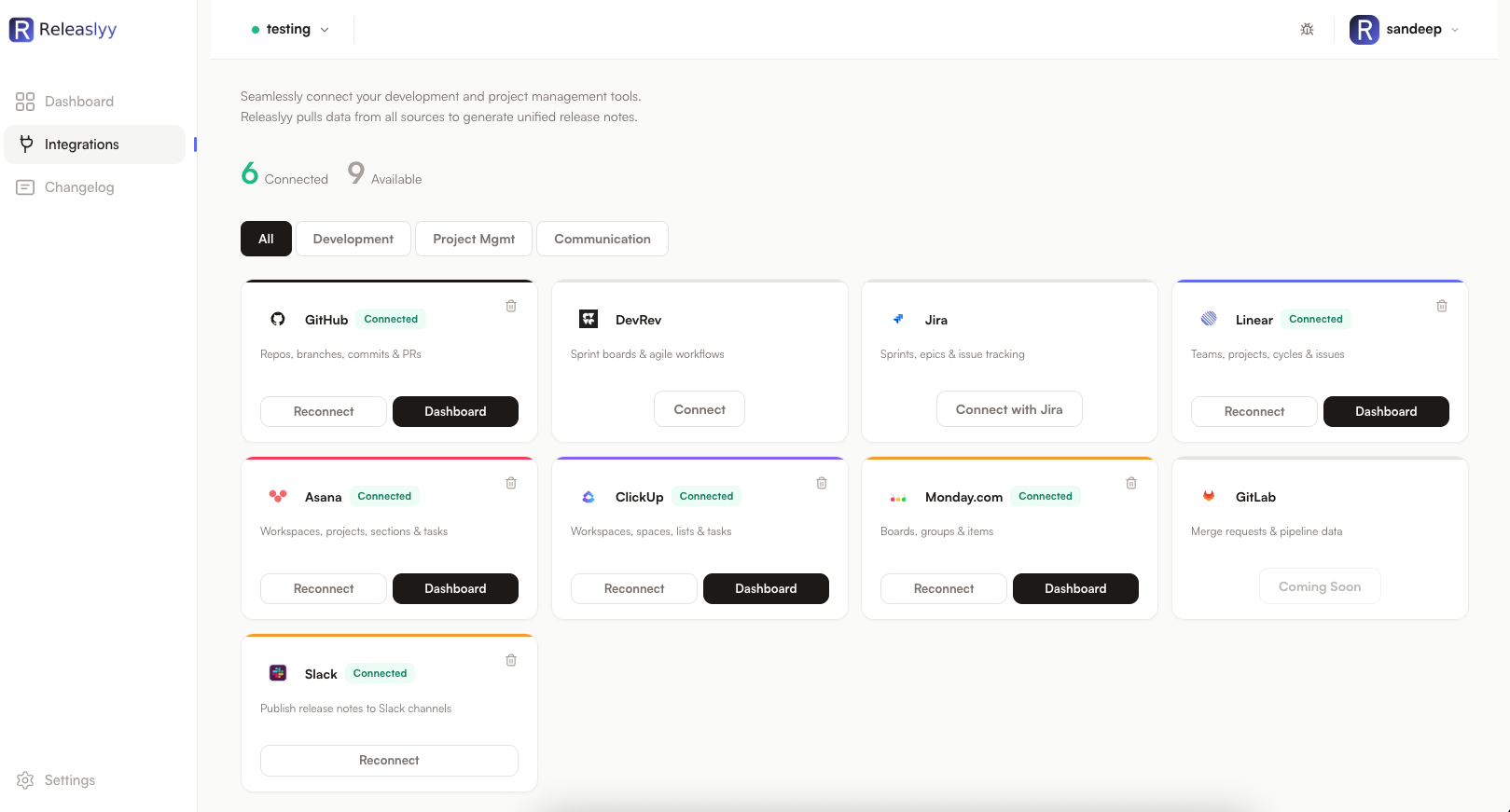Click 'Sprint boards & agile workflows' text
The width and height of the screenshot is (1510, 812).
(647, 354)
